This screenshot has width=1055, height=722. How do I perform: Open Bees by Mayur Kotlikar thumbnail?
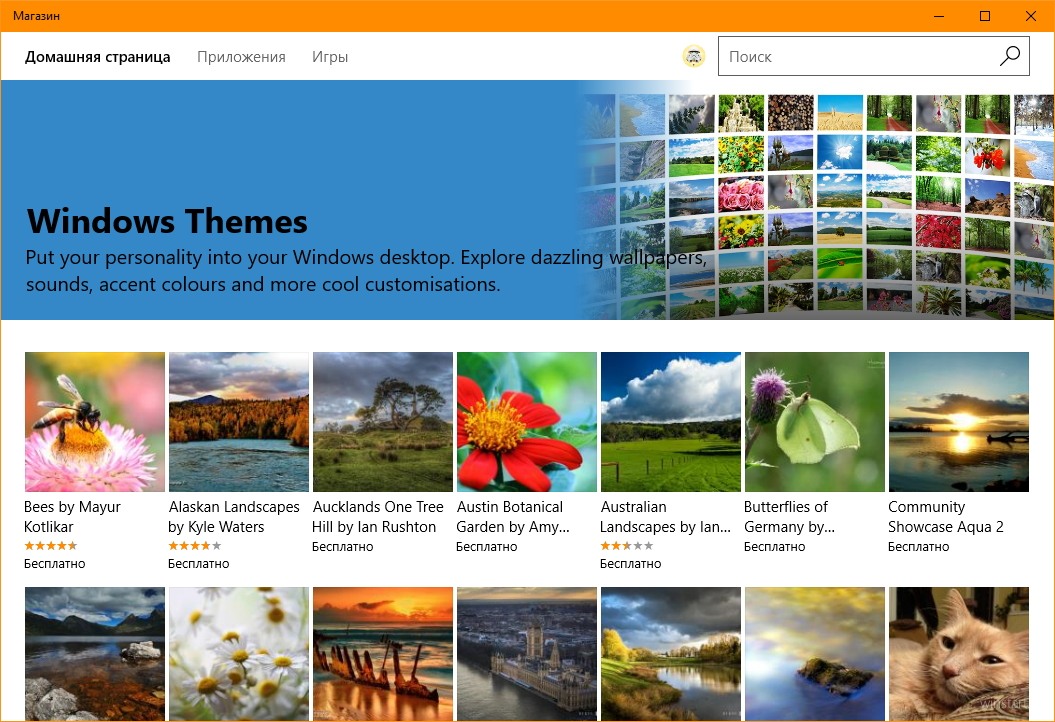[x=95, y=422]
